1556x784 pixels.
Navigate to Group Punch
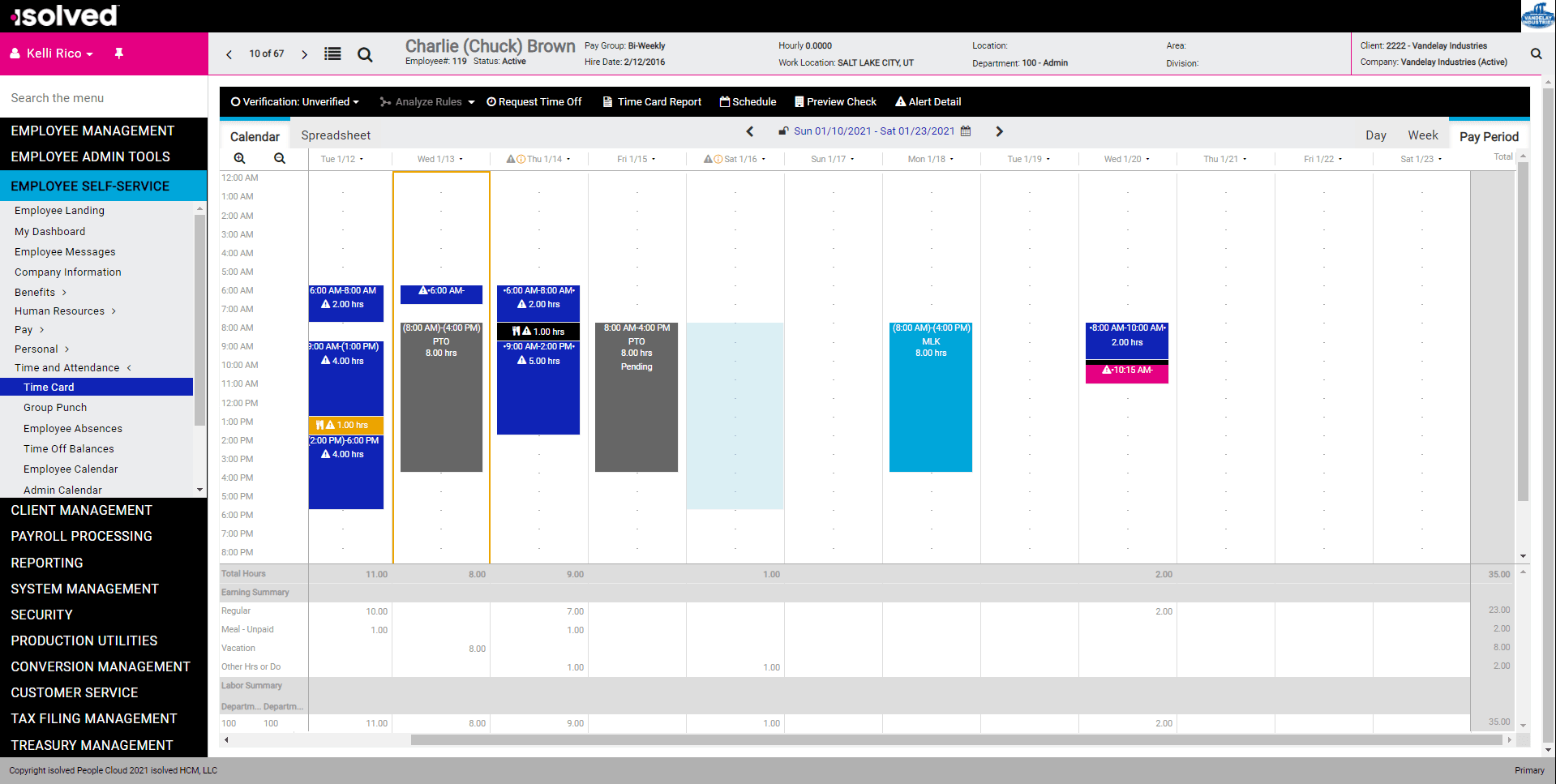tap(55, 407)
